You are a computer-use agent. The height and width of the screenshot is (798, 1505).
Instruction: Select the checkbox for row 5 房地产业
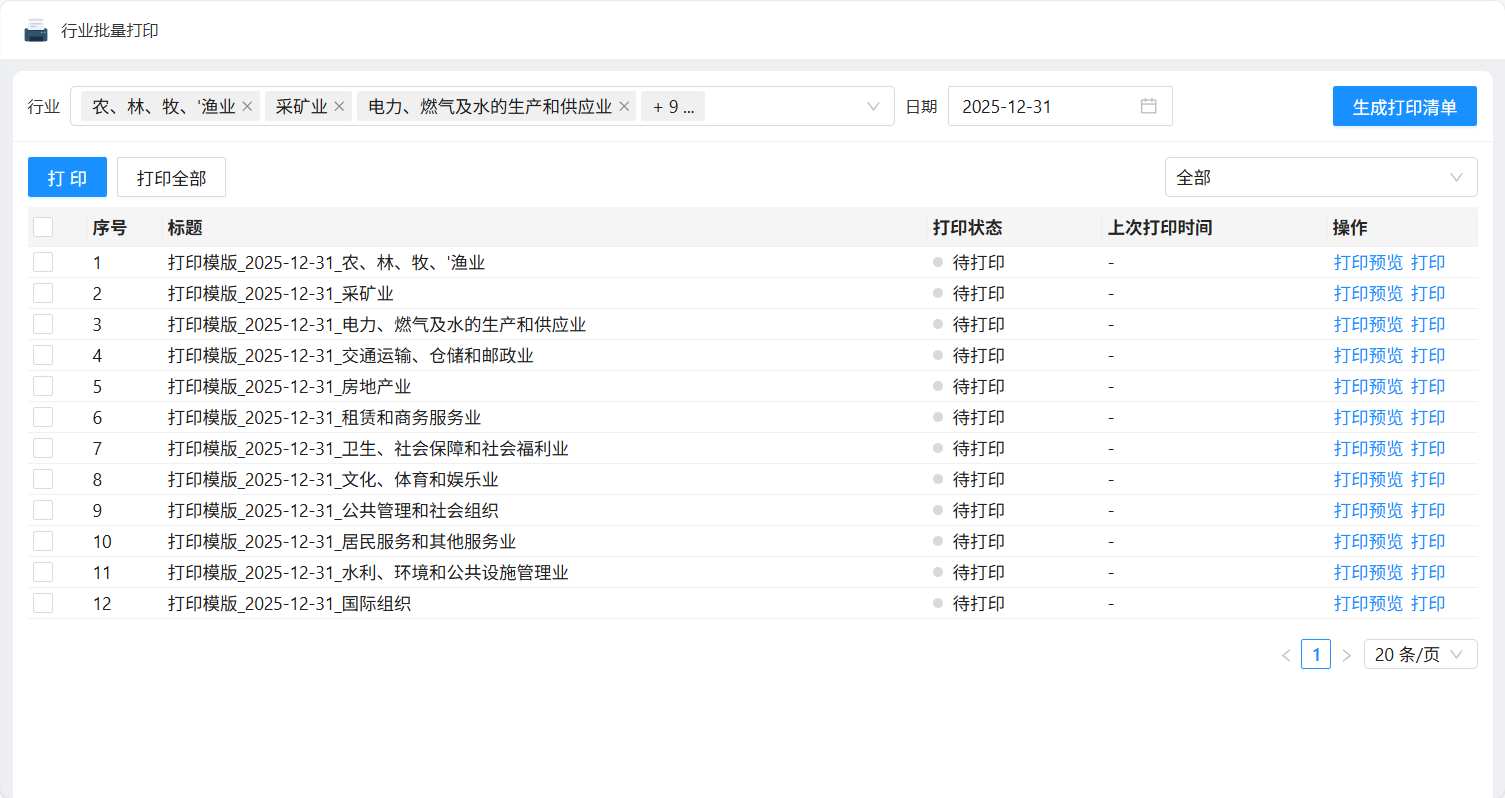click(x=43, y=386)
